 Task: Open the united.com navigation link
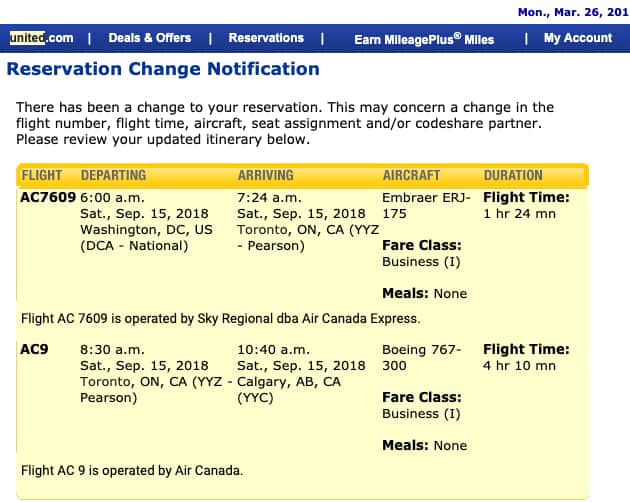click(x=41, y=38)
